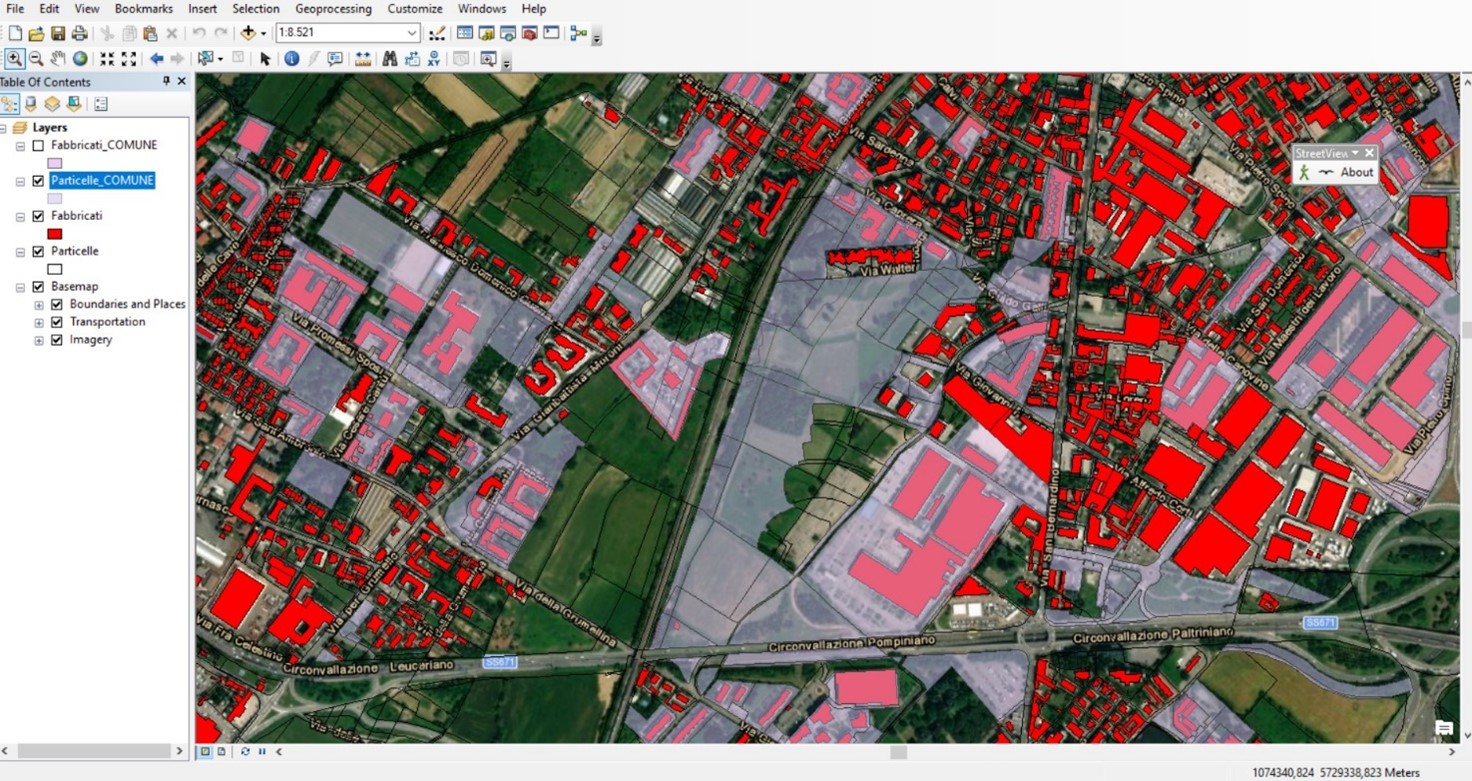
Task: Hide the Particelle layer
Action: coord(38,252)
